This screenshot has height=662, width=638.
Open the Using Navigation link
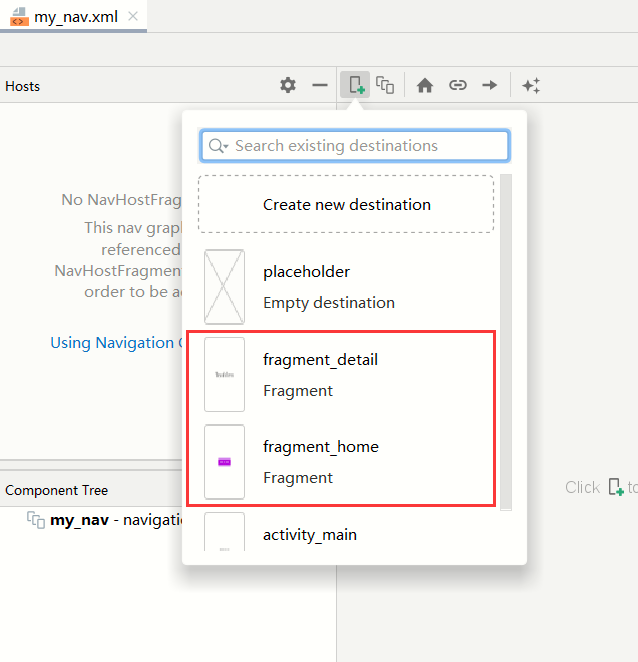114,343
